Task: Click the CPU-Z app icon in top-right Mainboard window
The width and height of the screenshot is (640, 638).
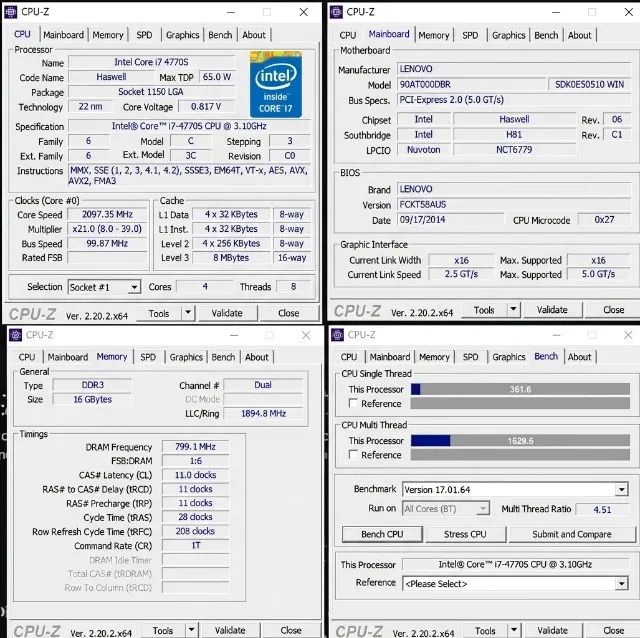Action: (x=336, y=12)
